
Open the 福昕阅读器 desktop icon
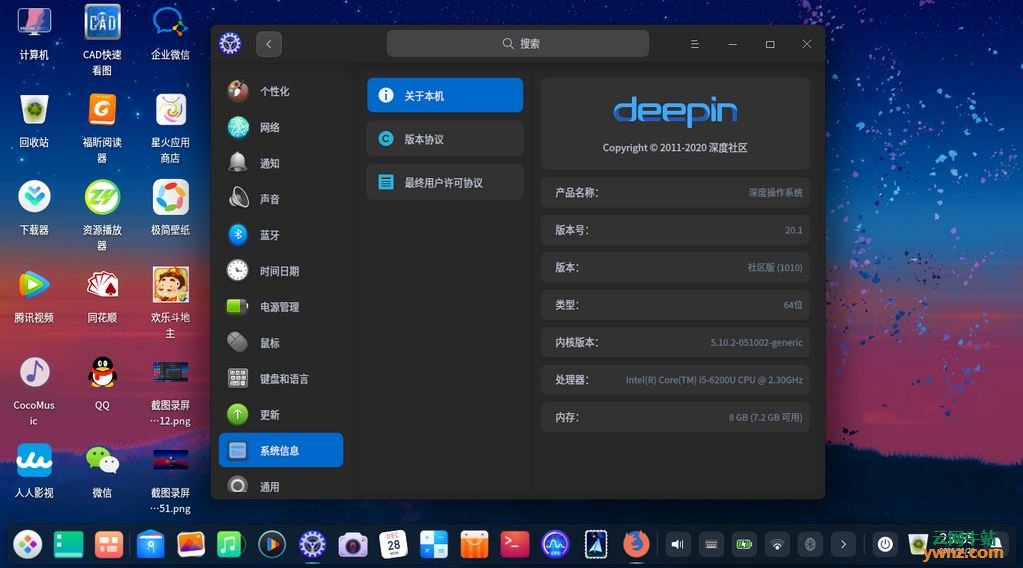pyautogui.click(x=102, y=128)
